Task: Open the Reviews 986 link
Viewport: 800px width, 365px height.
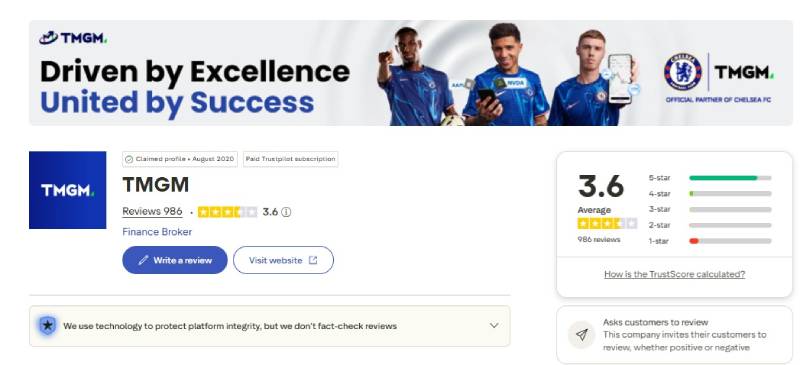Action: 152,211
